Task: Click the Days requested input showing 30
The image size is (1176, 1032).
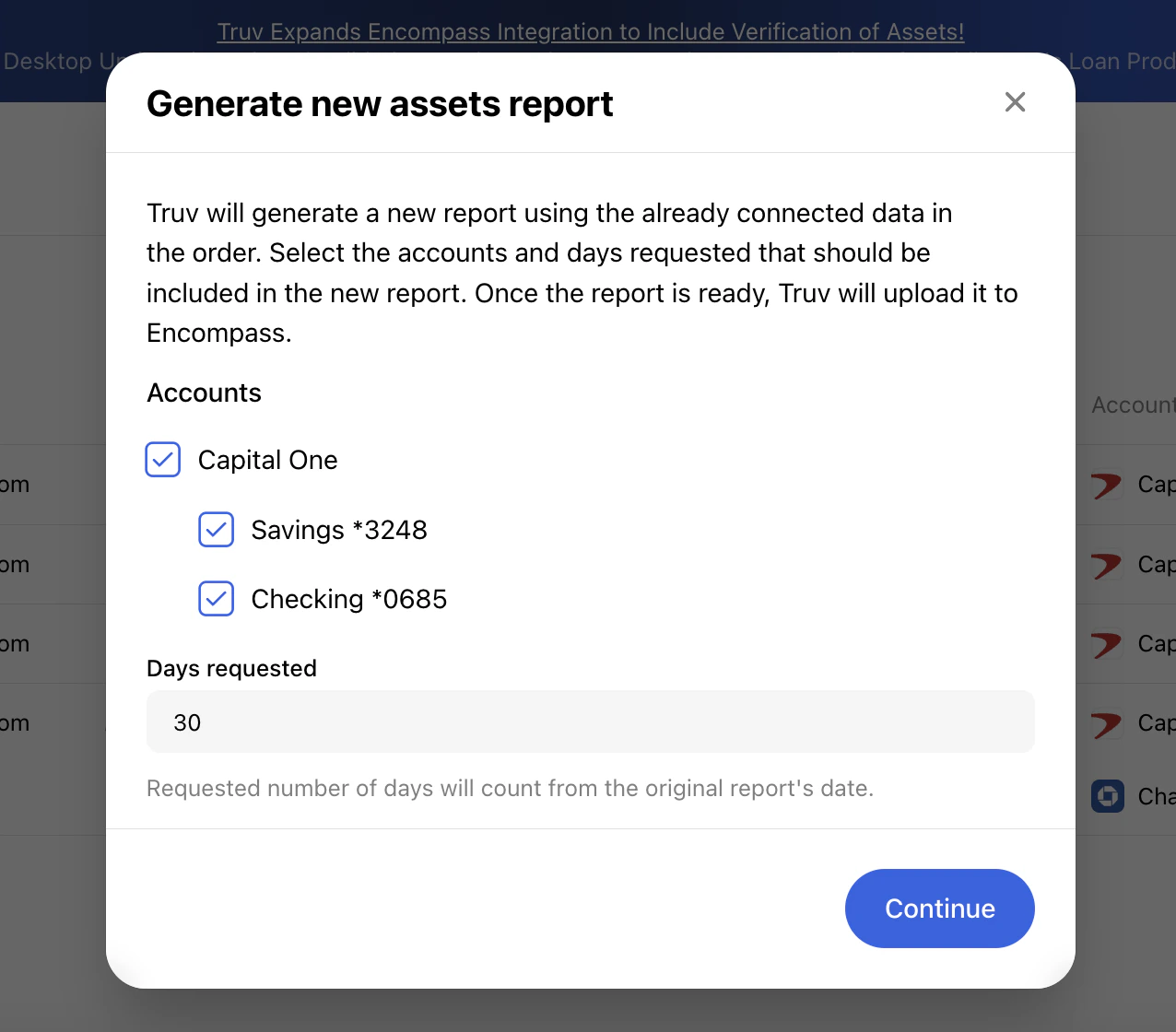Action: tap(590, 721)
